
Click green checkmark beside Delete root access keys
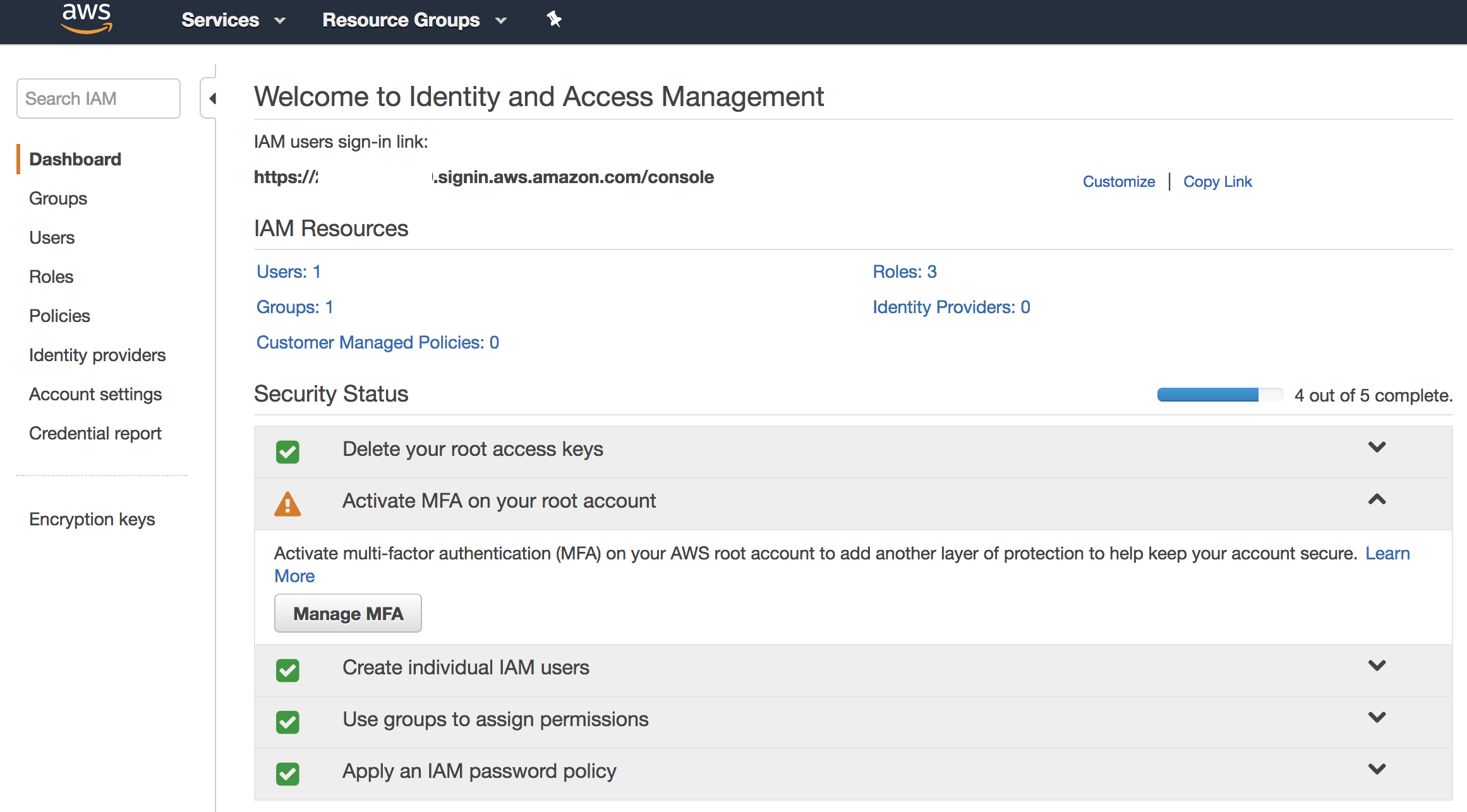[x=287, y=451]
